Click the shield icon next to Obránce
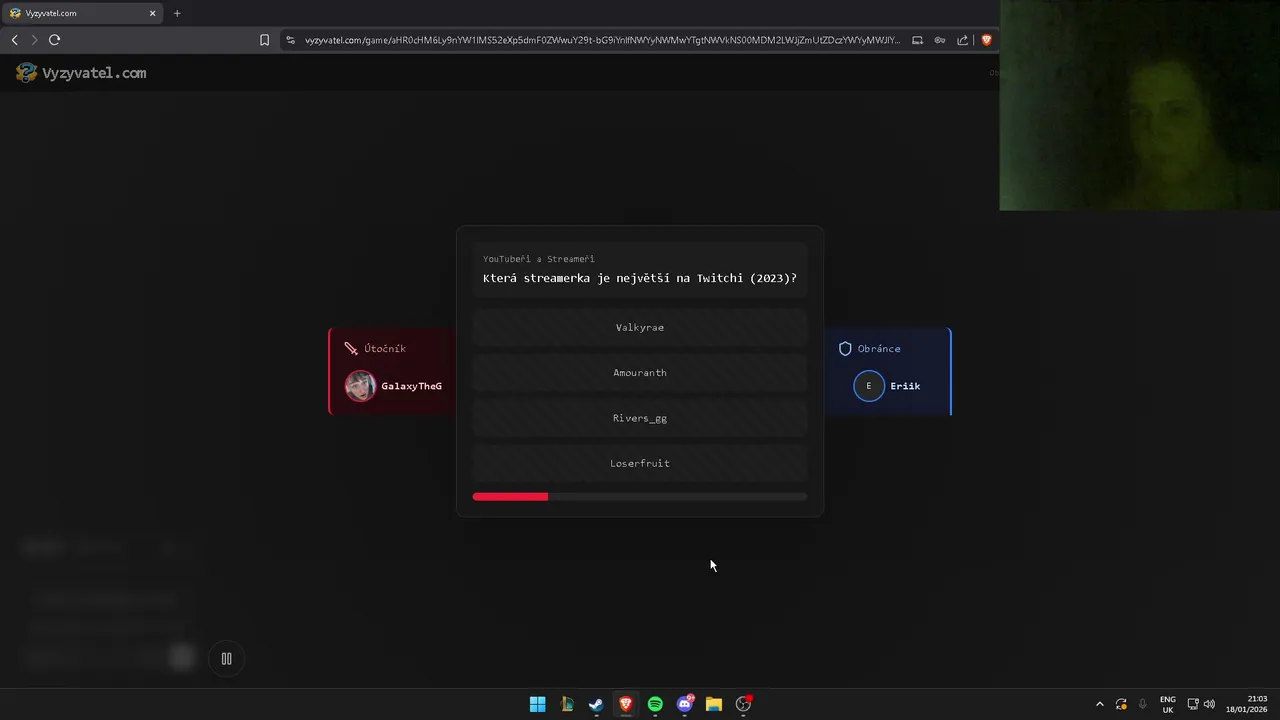The height and width of the screenshot is (720, 1280). tap(845, 349)
